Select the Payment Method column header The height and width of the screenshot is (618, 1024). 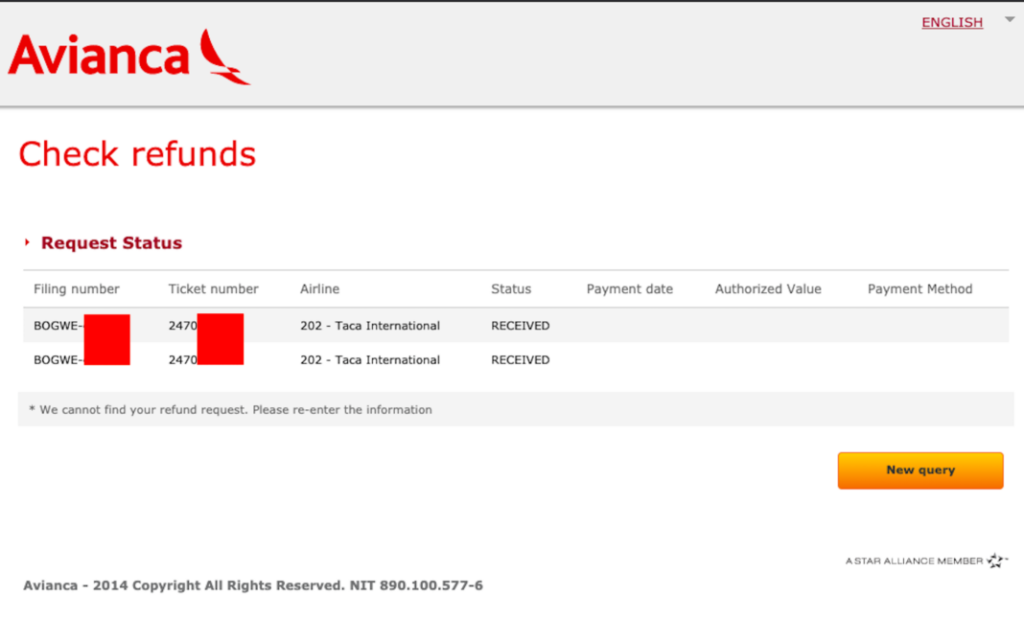920,289
